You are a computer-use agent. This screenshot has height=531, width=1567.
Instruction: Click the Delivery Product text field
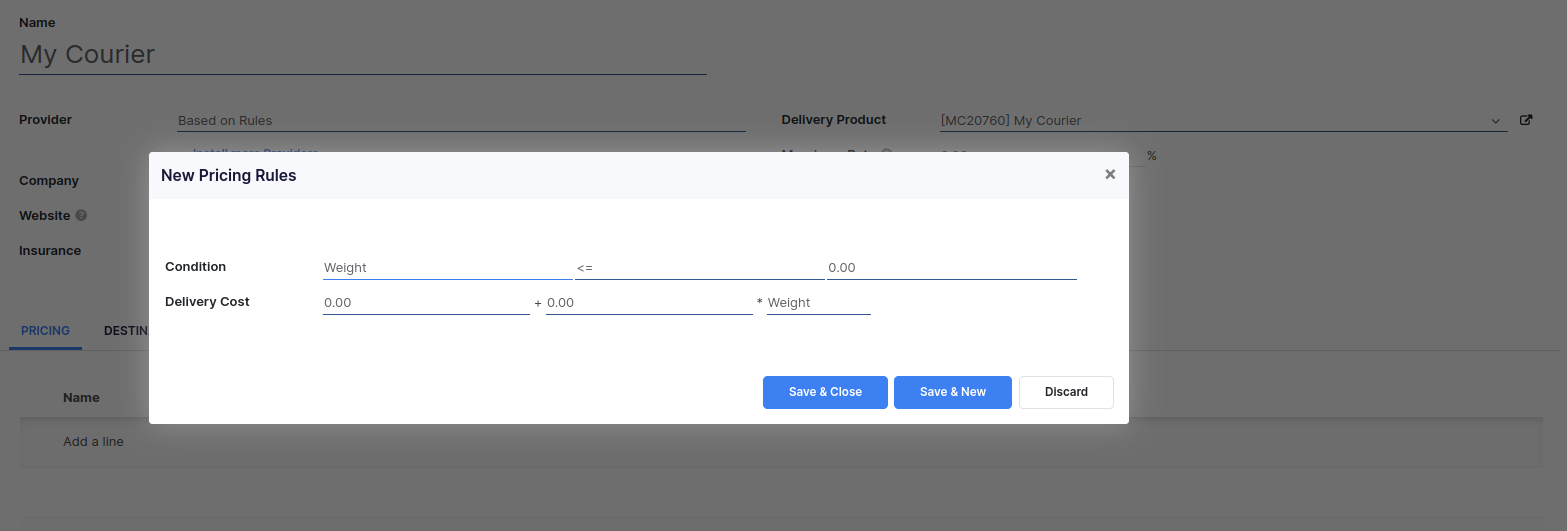click(1210, 121)
